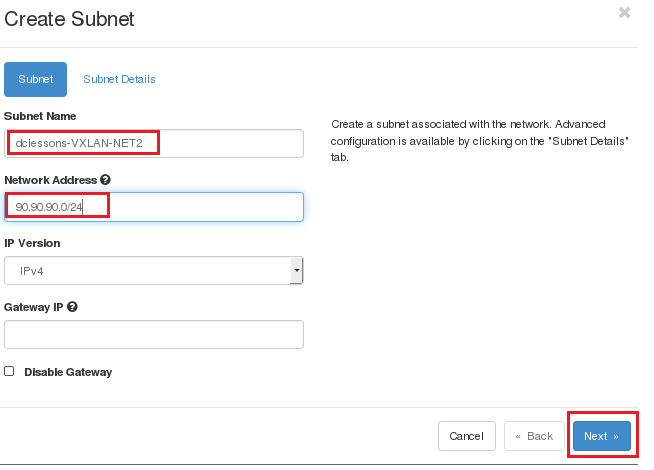Click inside the empty Gateway IP field
This screenshot has width=654, height=470.
tap(153, 334)
